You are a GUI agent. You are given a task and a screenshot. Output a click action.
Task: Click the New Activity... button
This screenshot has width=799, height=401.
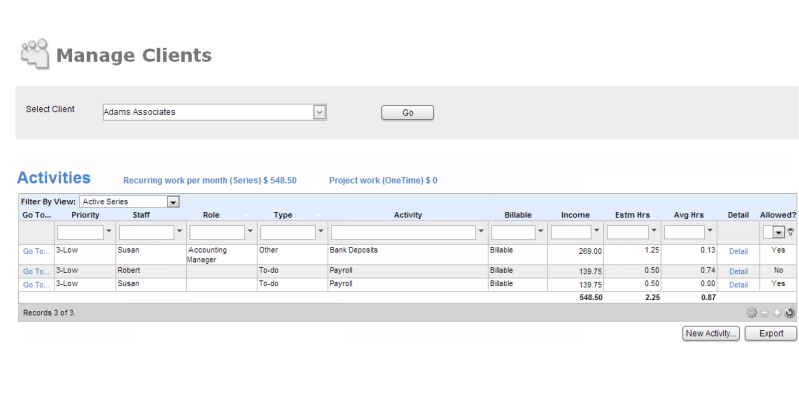pos(711,334)
